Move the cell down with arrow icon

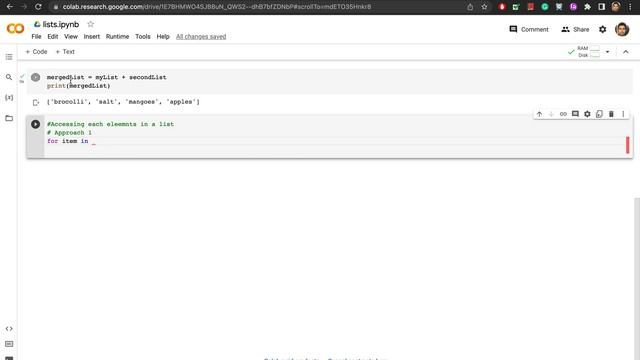[551, 114]
